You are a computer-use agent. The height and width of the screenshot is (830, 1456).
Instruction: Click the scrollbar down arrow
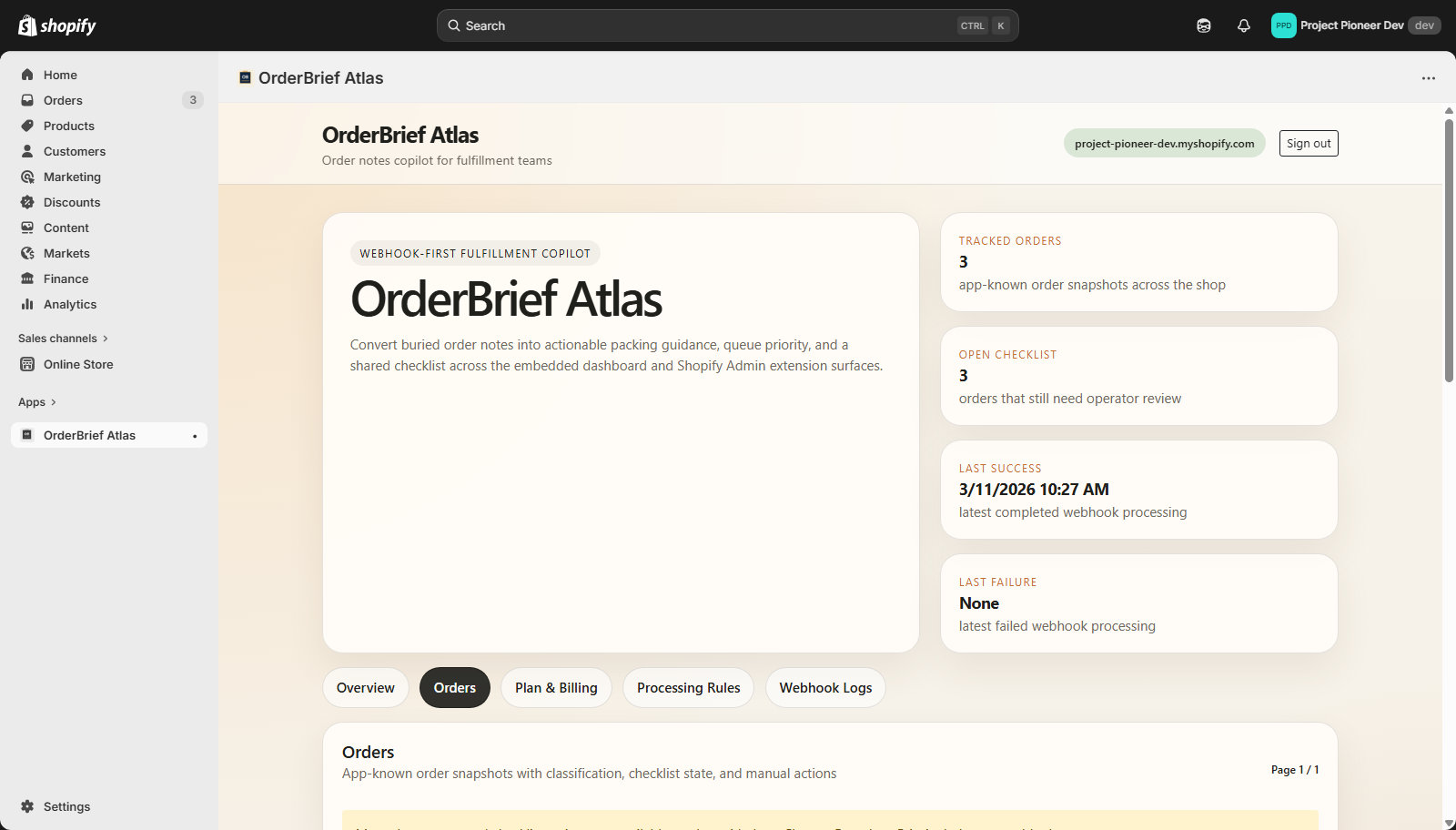[1449, 824]
